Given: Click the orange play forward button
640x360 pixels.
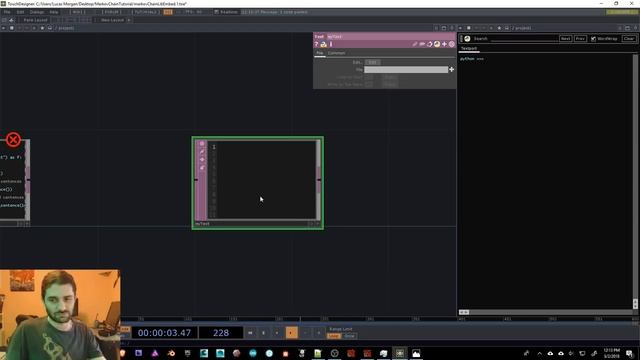Looking at the screenshot, I should [291, 333].
